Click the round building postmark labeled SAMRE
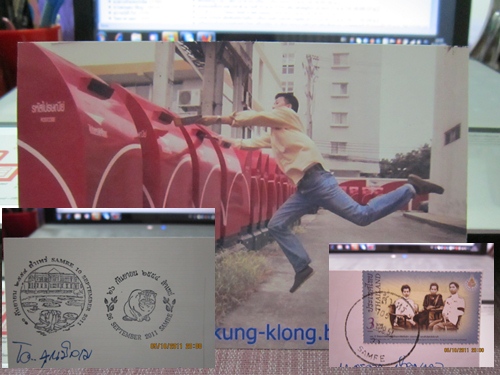 (x=55, y=295)
